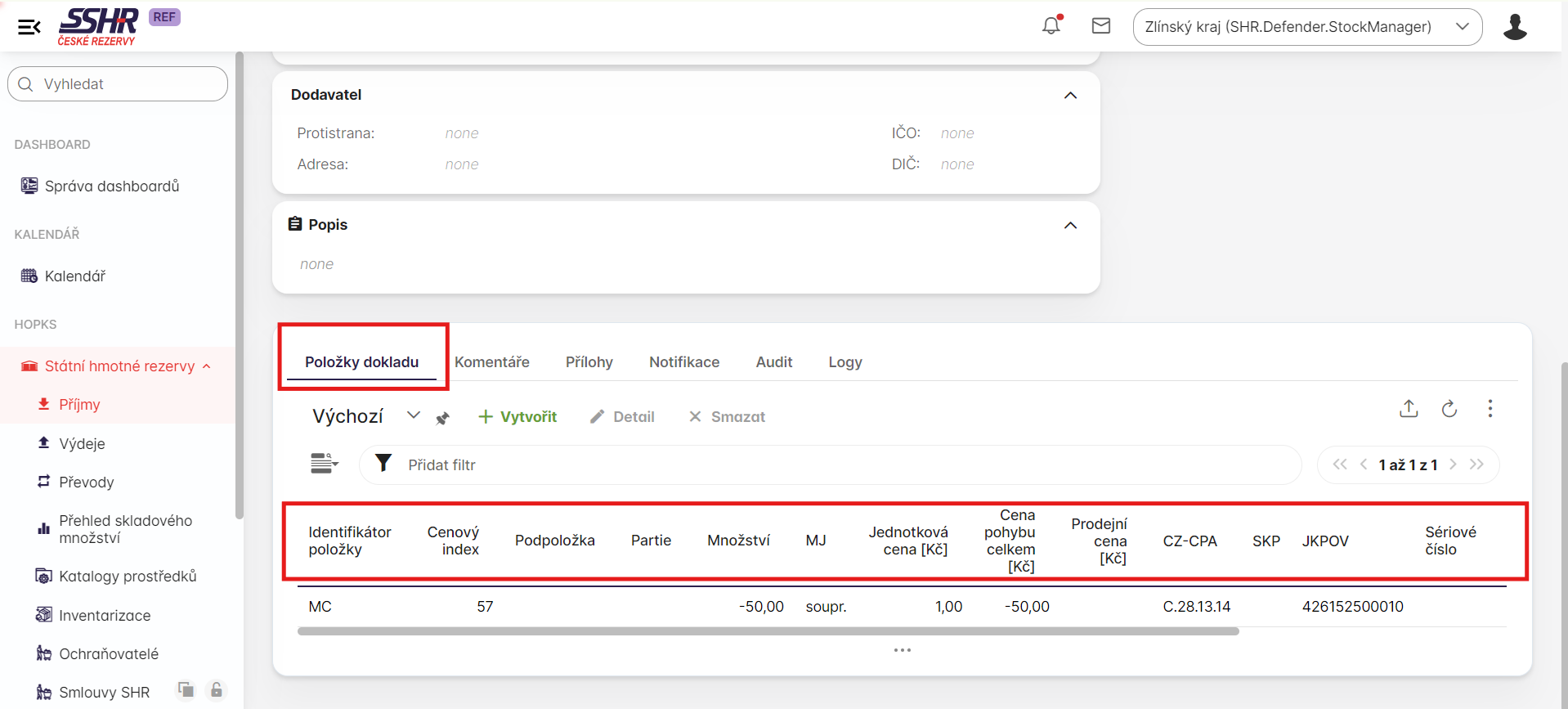Screen dimensions: 1568x709
Task: Collapse the Popis section
Action: 1070,226
